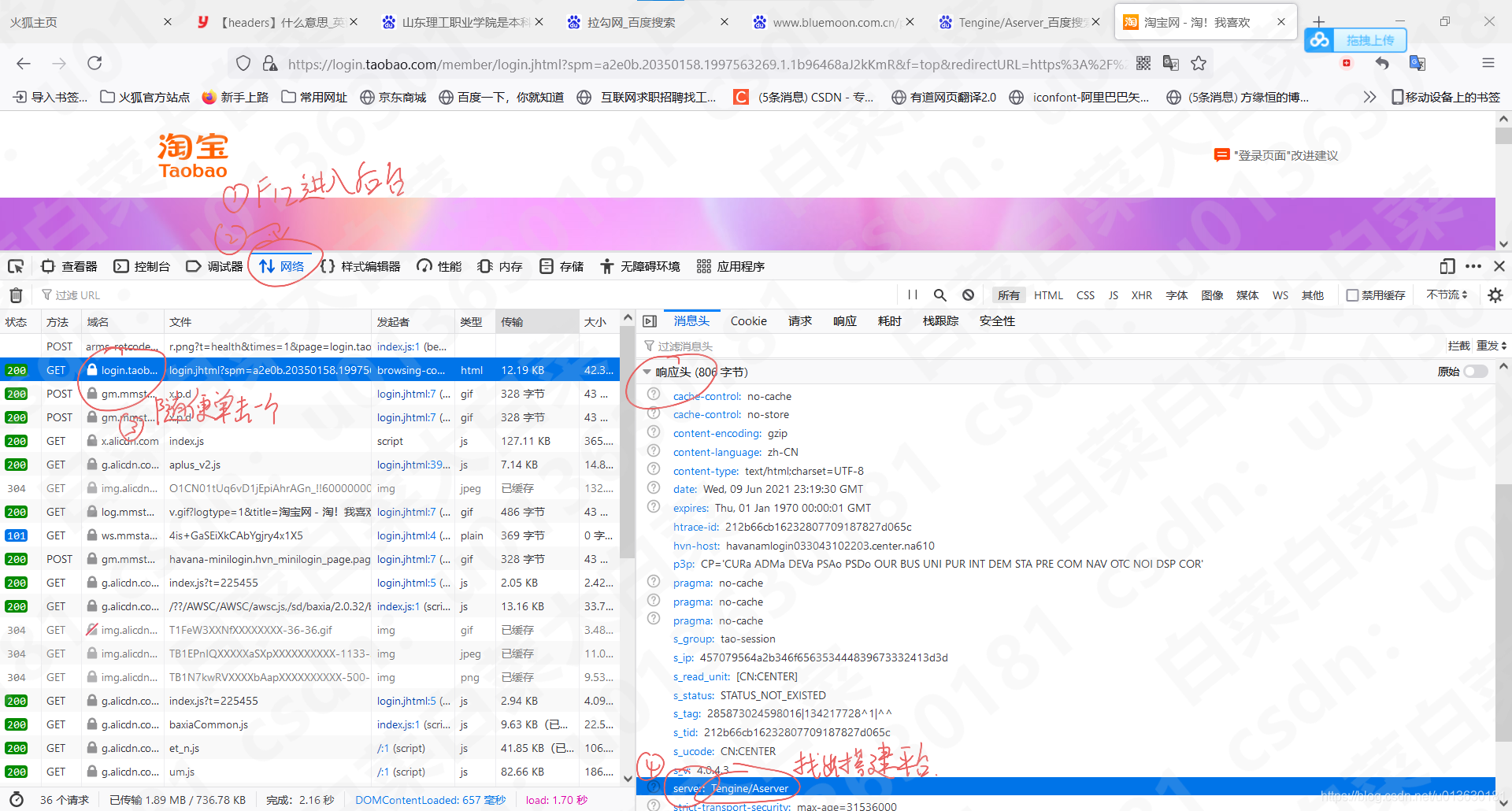Filter requests by WS
The image size is (1512, 811).
[1280, 295]
